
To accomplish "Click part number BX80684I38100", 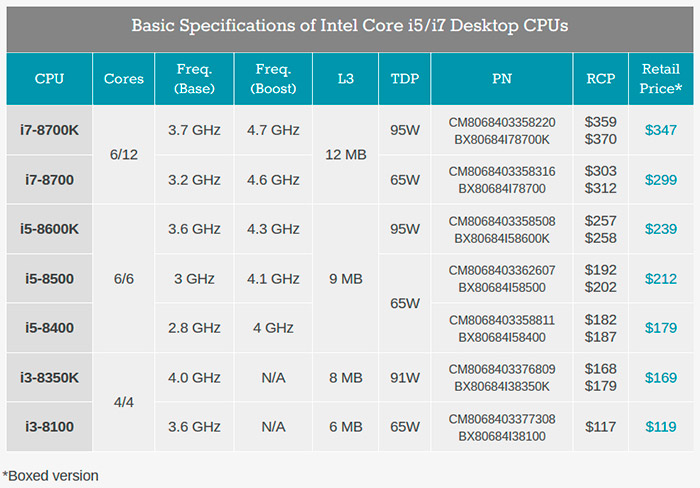I will [x=502, y=436].
